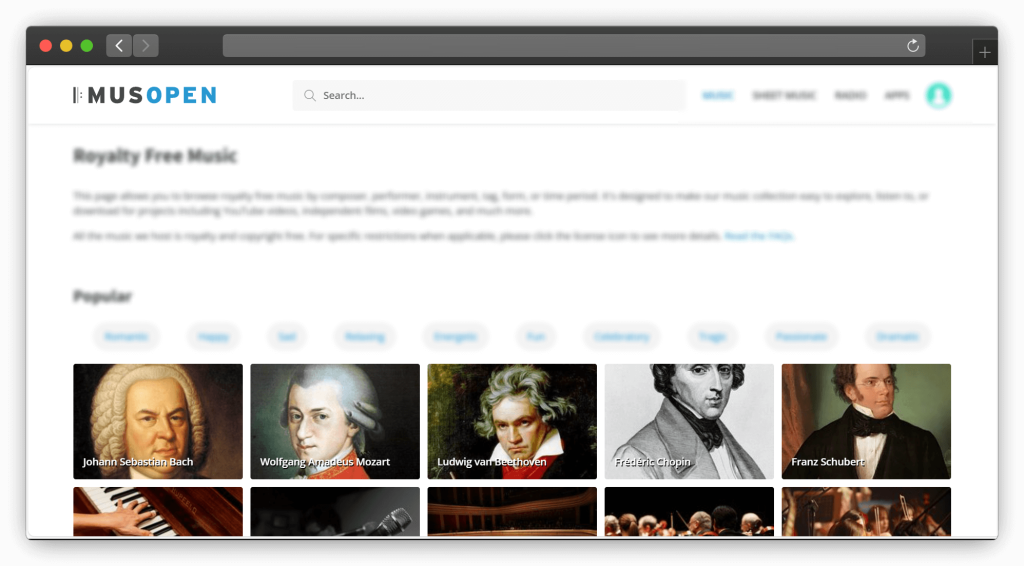
Task: Open Ludwig van Beethoven composer card
Action: point(512,421)
